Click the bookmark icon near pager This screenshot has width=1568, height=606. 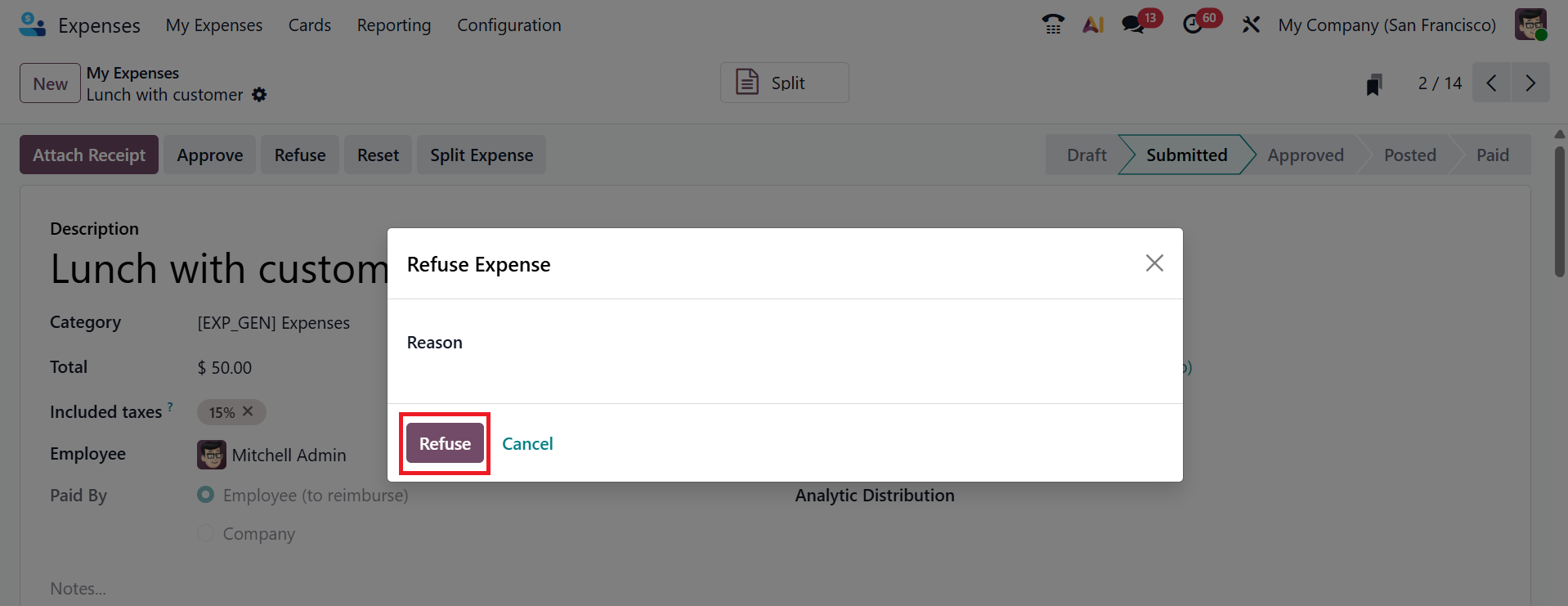coord(1374,84)
